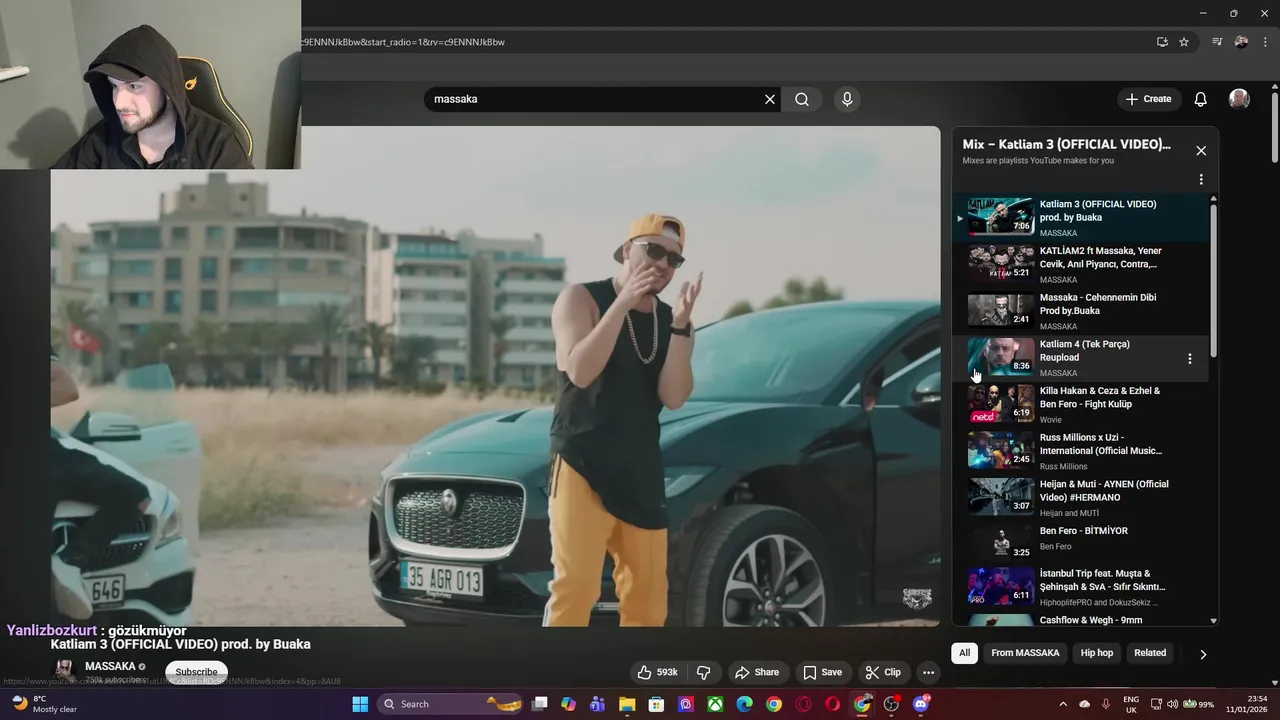
Task: Like the video with 593k likes
Action: click(x=658, y=672)
